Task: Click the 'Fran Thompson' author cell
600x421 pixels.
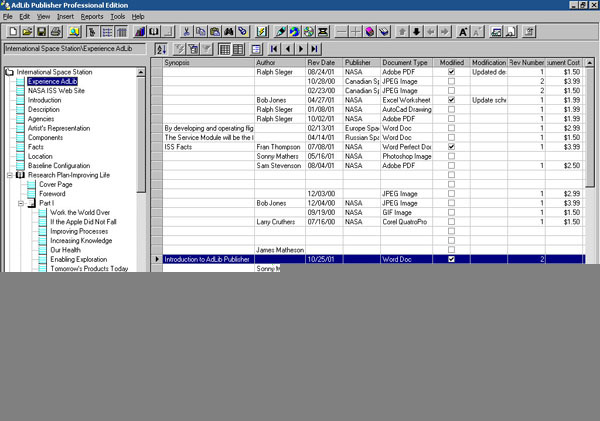Action: click(278, 147)
